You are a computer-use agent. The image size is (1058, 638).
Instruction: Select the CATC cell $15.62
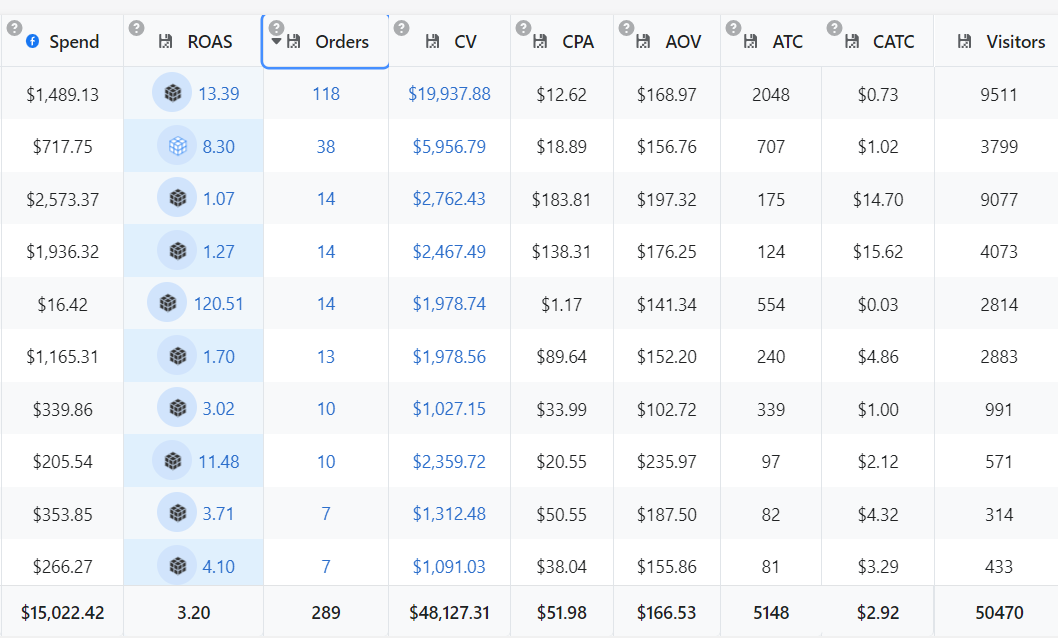878,252
